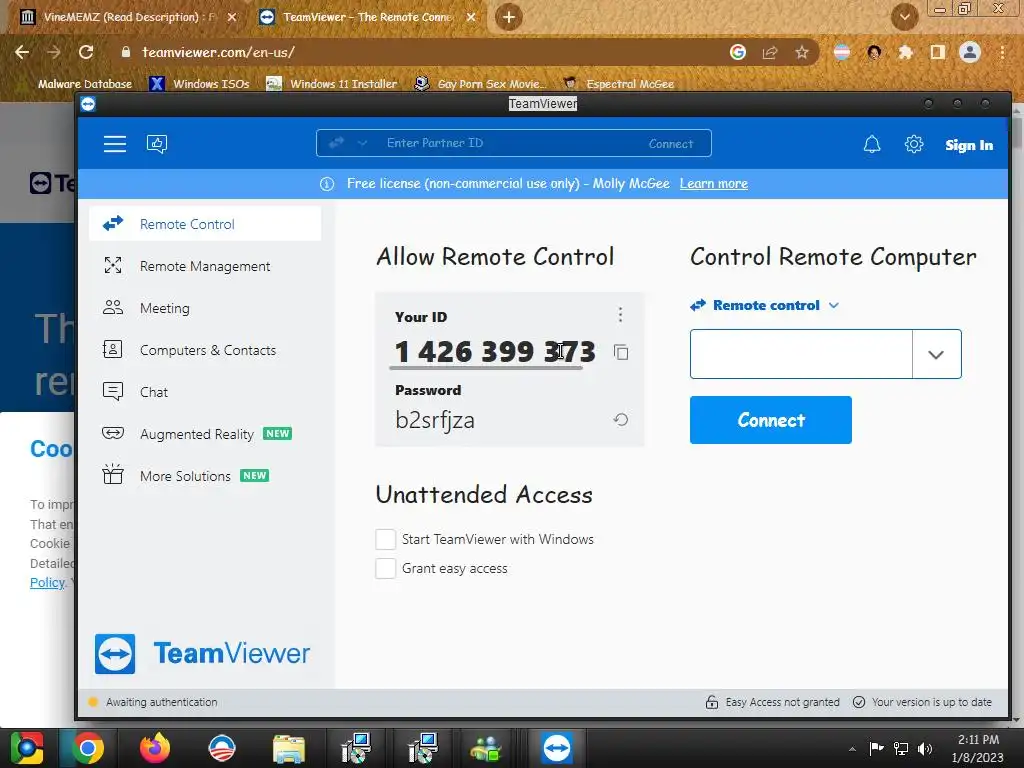Image resolution: width=1024 pixels, height=768 pixels.
Task: Toggle Chrome side panel icon
Action: tap(938, 52)
